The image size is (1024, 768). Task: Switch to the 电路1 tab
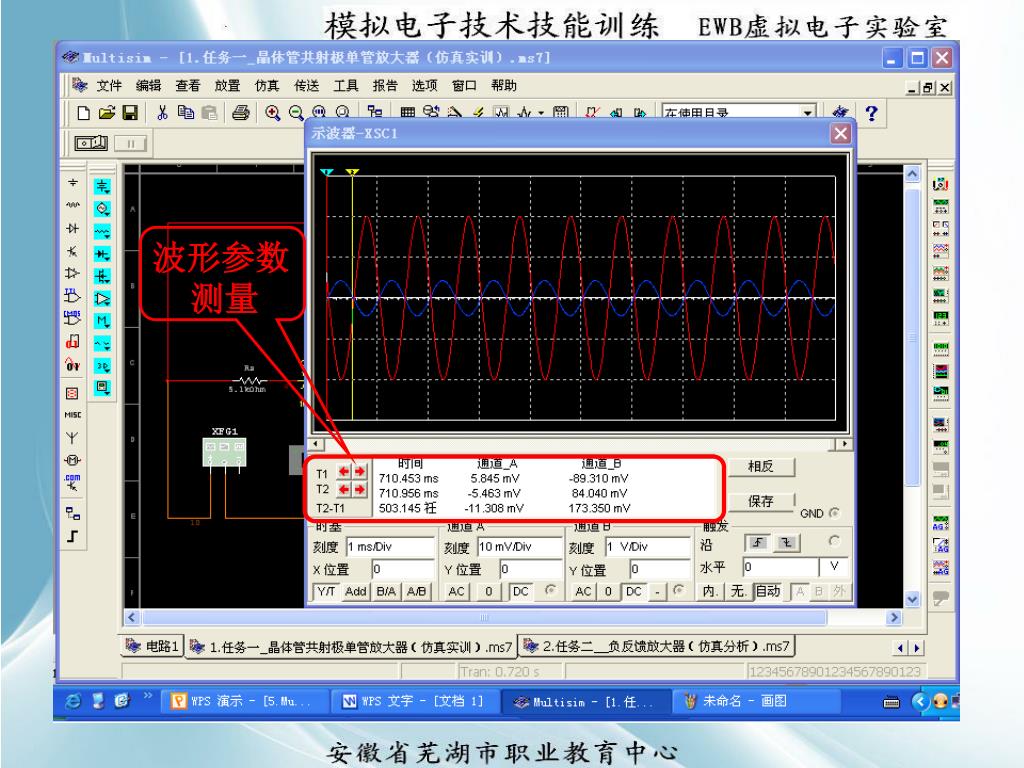point(152,647)
